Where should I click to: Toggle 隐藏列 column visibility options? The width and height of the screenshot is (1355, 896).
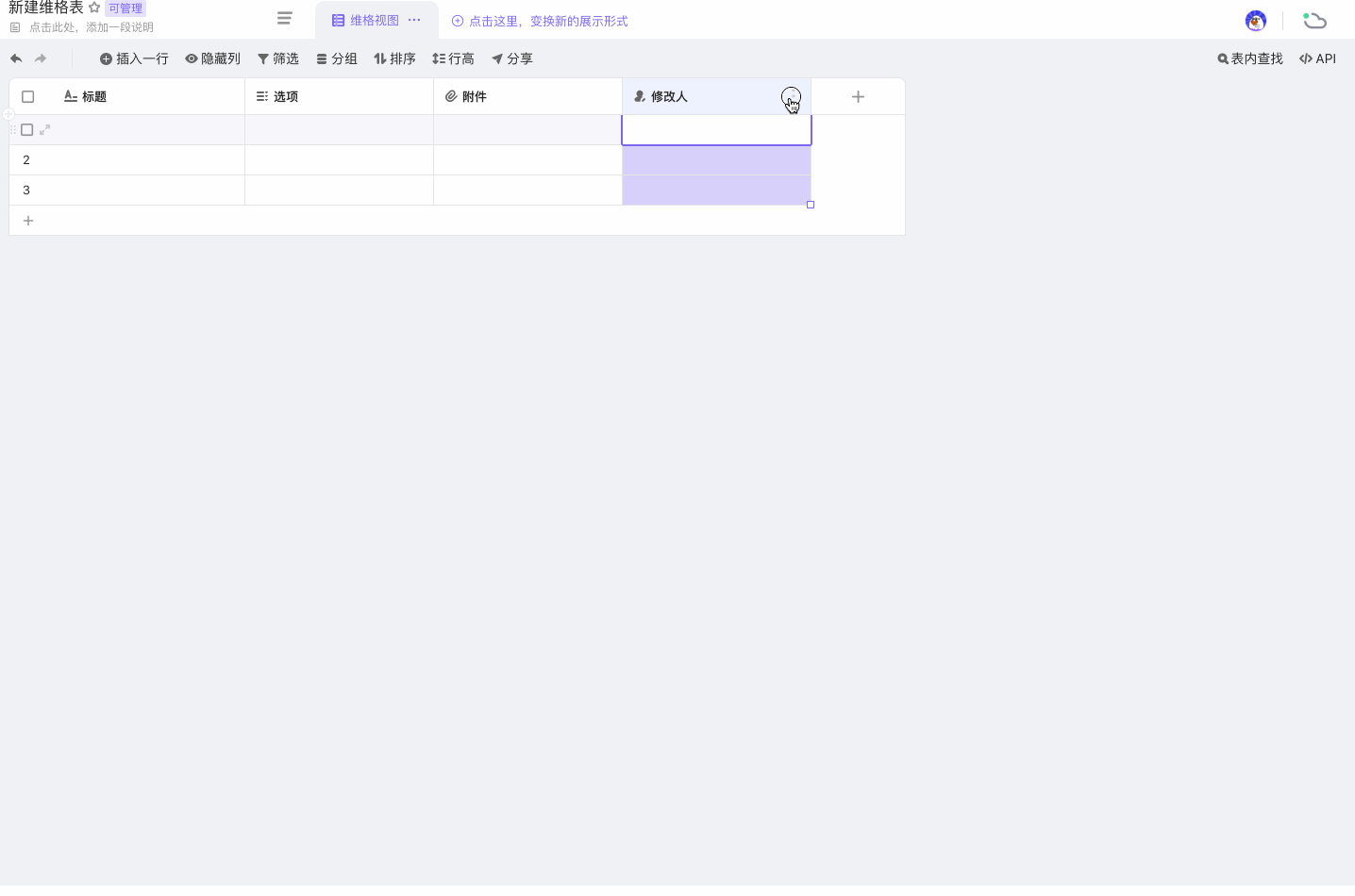click(212, 58)
